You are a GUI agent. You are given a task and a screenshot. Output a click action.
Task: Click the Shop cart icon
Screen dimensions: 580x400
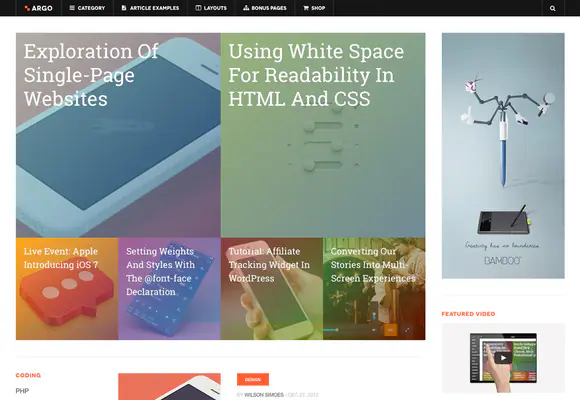click(x=306, y=8)
